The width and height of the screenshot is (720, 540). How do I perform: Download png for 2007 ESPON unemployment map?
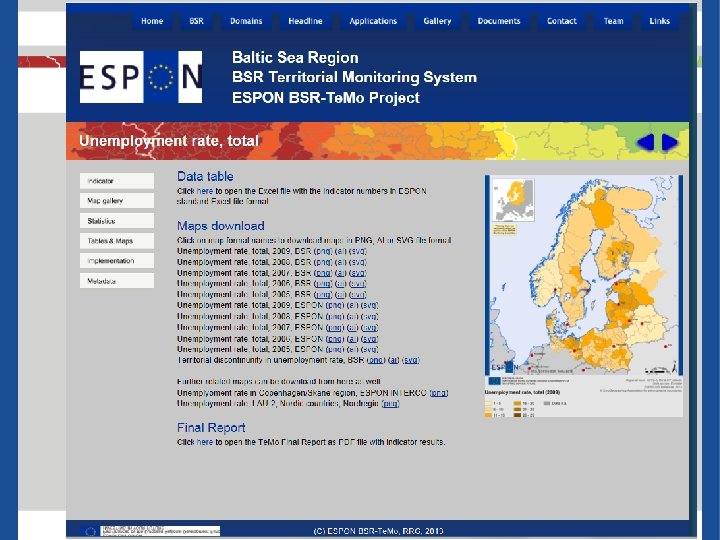(x=335, y=328)
